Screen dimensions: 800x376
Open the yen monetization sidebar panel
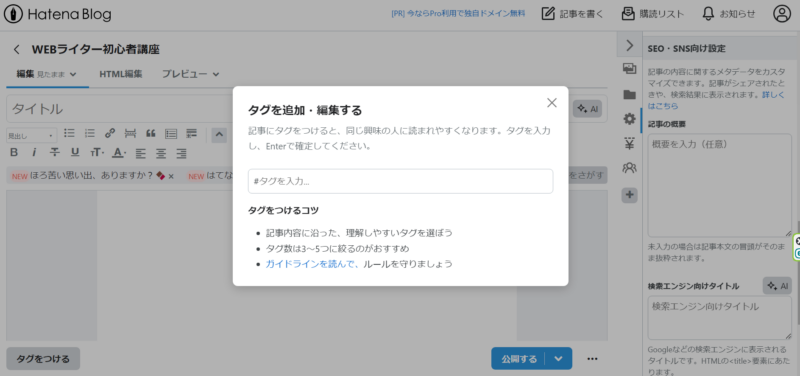630,143
